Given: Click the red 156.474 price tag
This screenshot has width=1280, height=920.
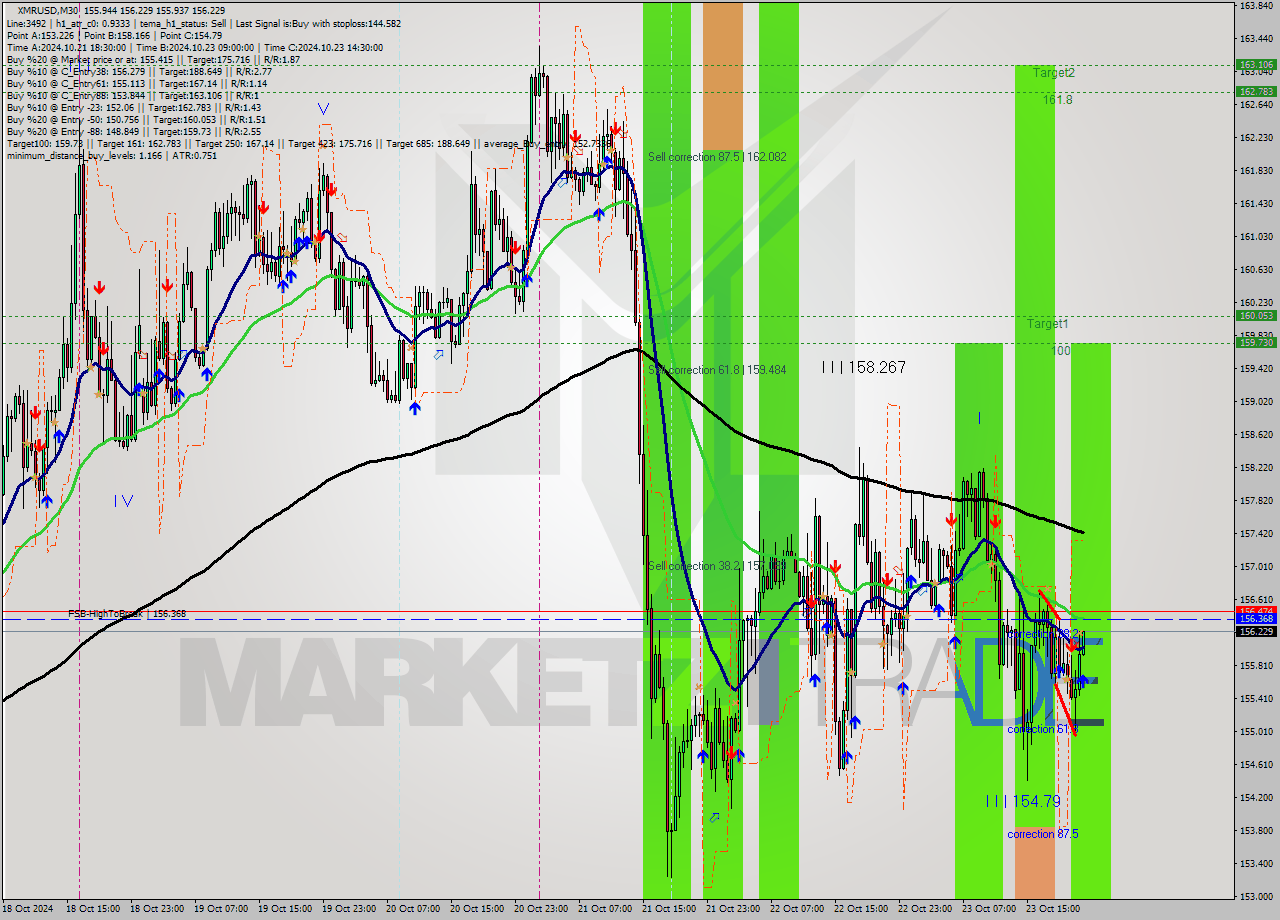Looking at the screenshot, I should (1256, 610).
